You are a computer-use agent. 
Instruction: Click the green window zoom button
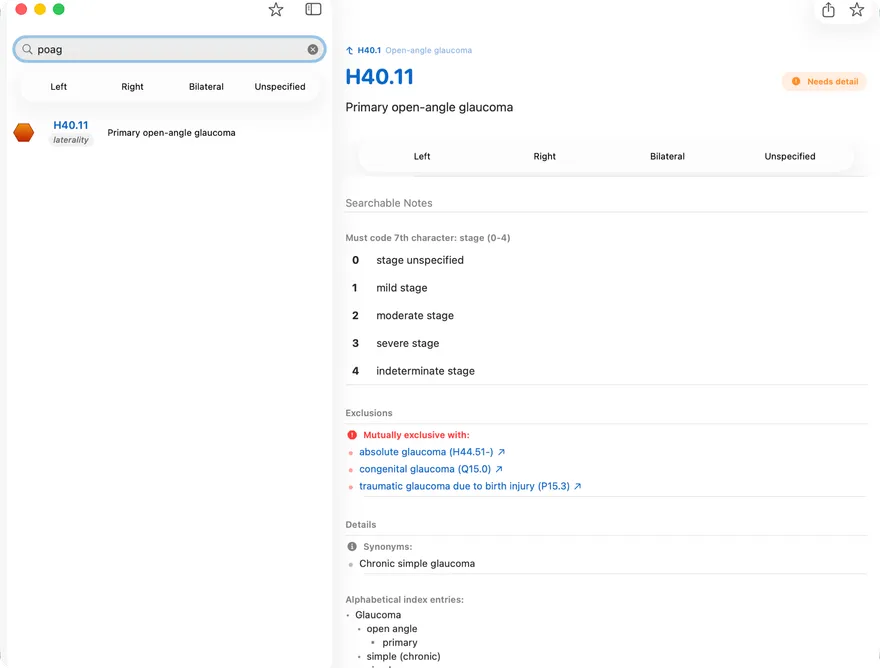click(x=58, y=10)
